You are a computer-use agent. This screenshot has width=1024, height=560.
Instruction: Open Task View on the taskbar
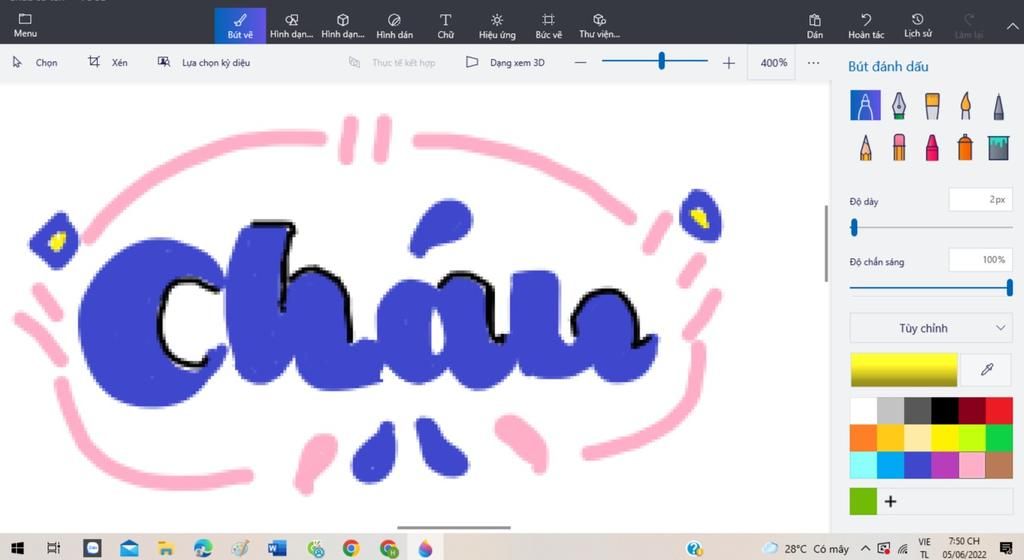[x=54, y=548]
